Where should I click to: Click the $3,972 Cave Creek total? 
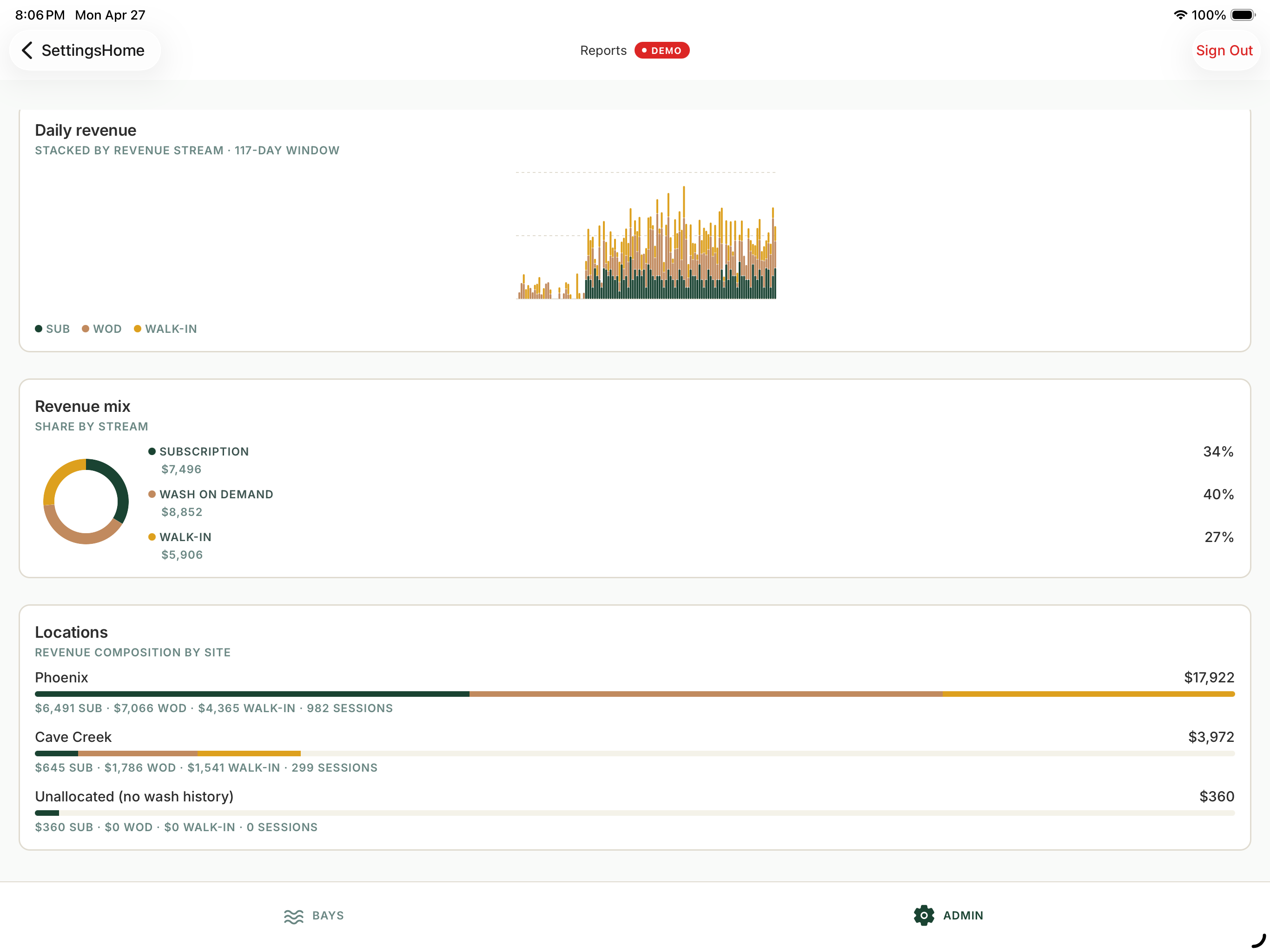pos(1211,737)
